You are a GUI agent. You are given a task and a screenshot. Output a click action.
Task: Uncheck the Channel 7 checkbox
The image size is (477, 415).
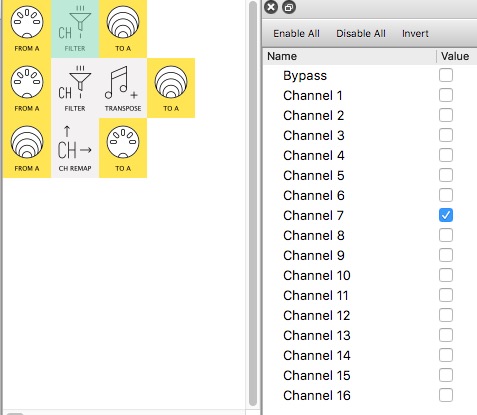coord(446,215)
